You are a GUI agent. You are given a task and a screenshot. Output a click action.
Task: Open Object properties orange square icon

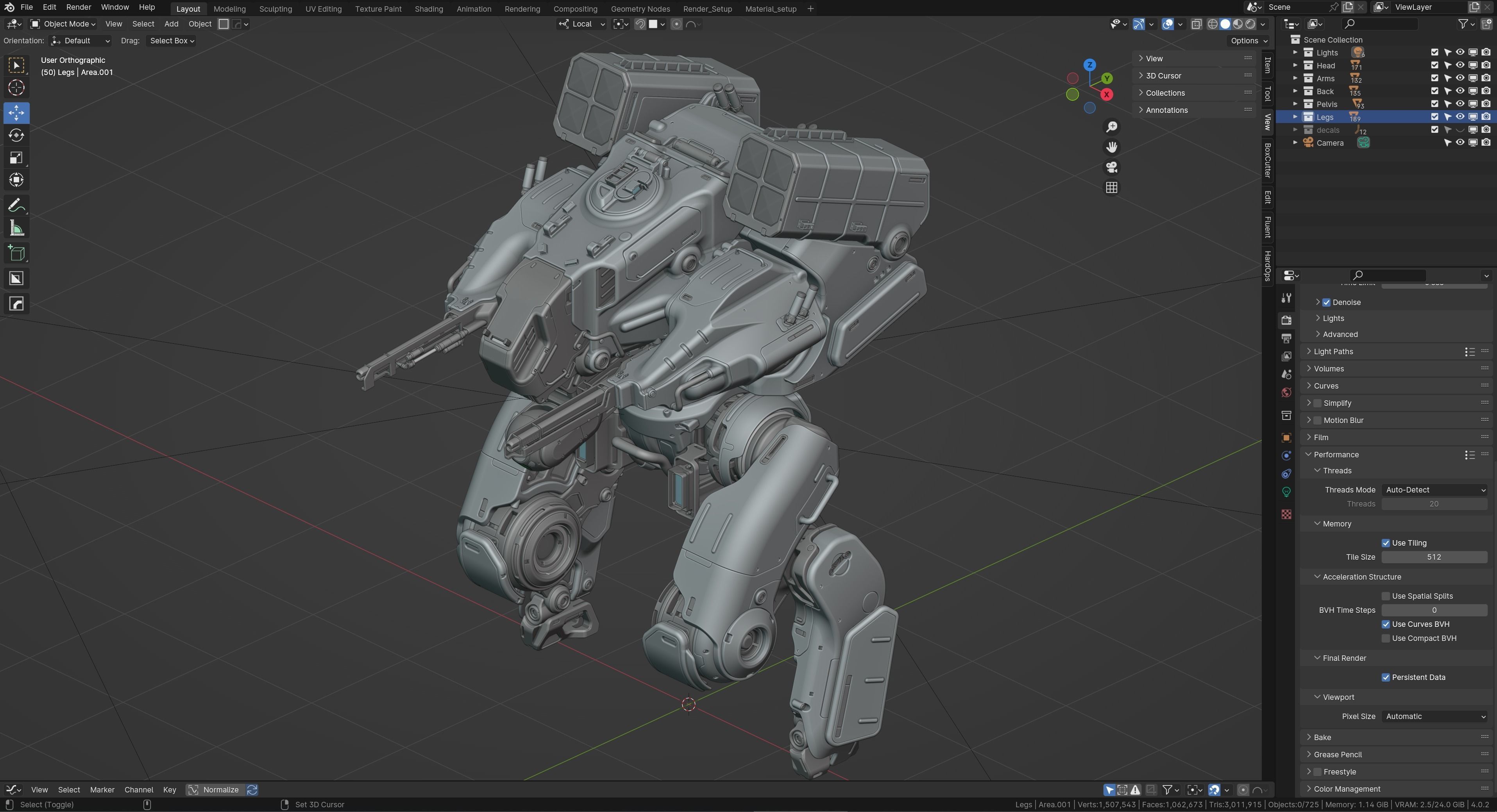point(1286,438)
